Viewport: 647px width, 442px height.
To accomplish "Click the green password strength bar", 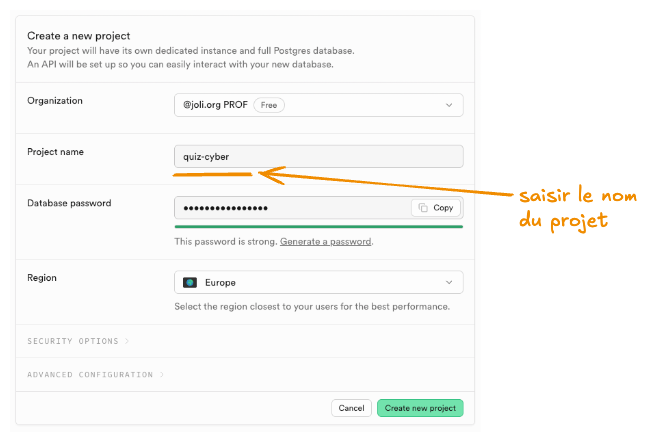I will pos(318,227).
